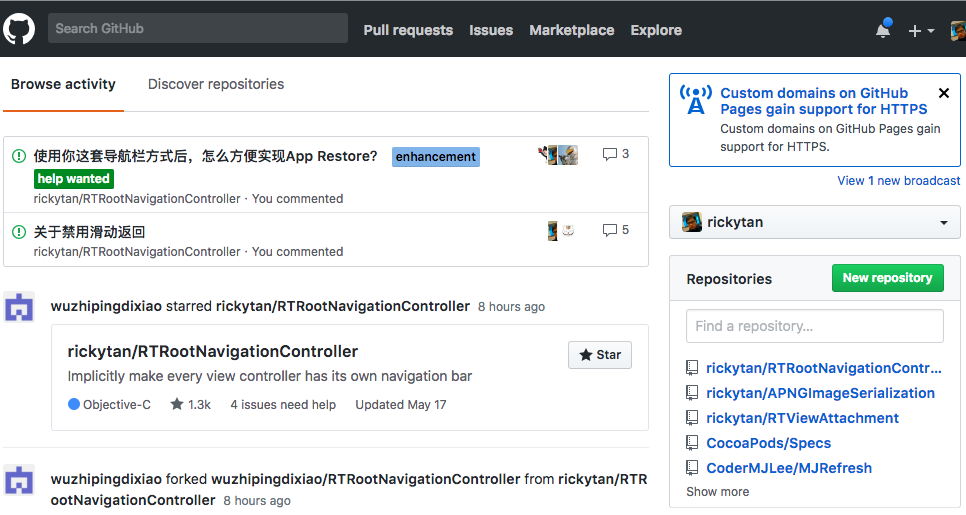Open the plus create-new menu
The image size is (966, 515).
point(921,30)
